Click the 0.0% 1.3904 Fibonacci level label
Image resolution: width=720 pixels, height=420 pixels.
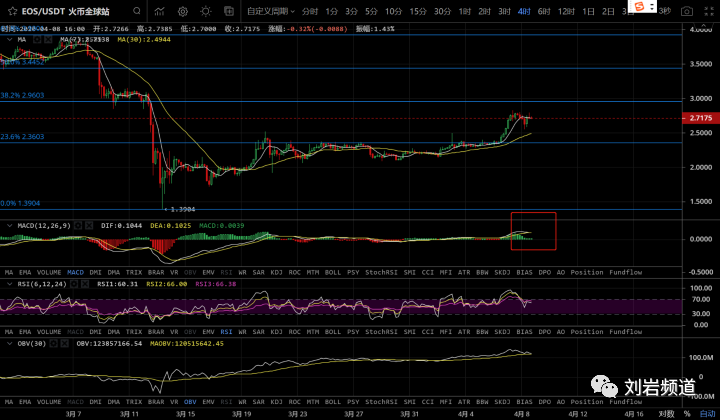[20, 203]
